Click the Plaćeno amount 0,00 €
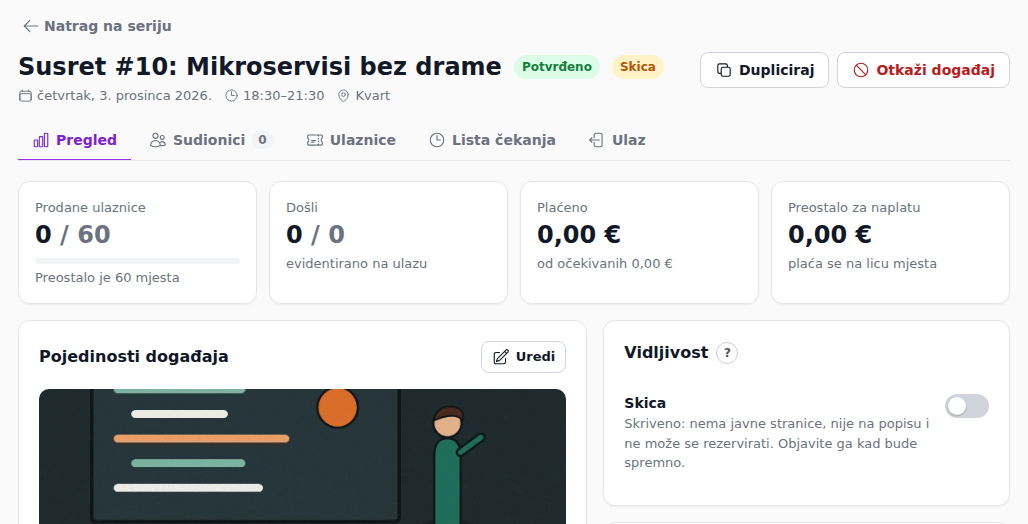 pyautogui.click(x=579, y=234)
